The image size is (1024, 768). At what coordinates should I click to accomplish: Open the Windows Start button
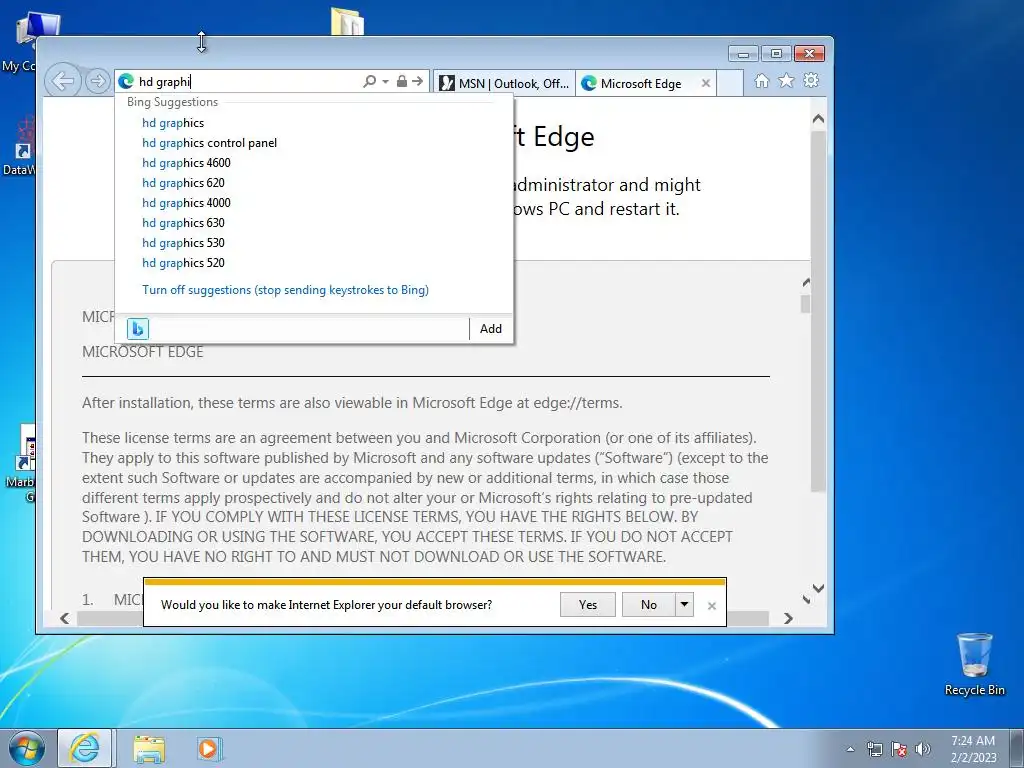26,748
